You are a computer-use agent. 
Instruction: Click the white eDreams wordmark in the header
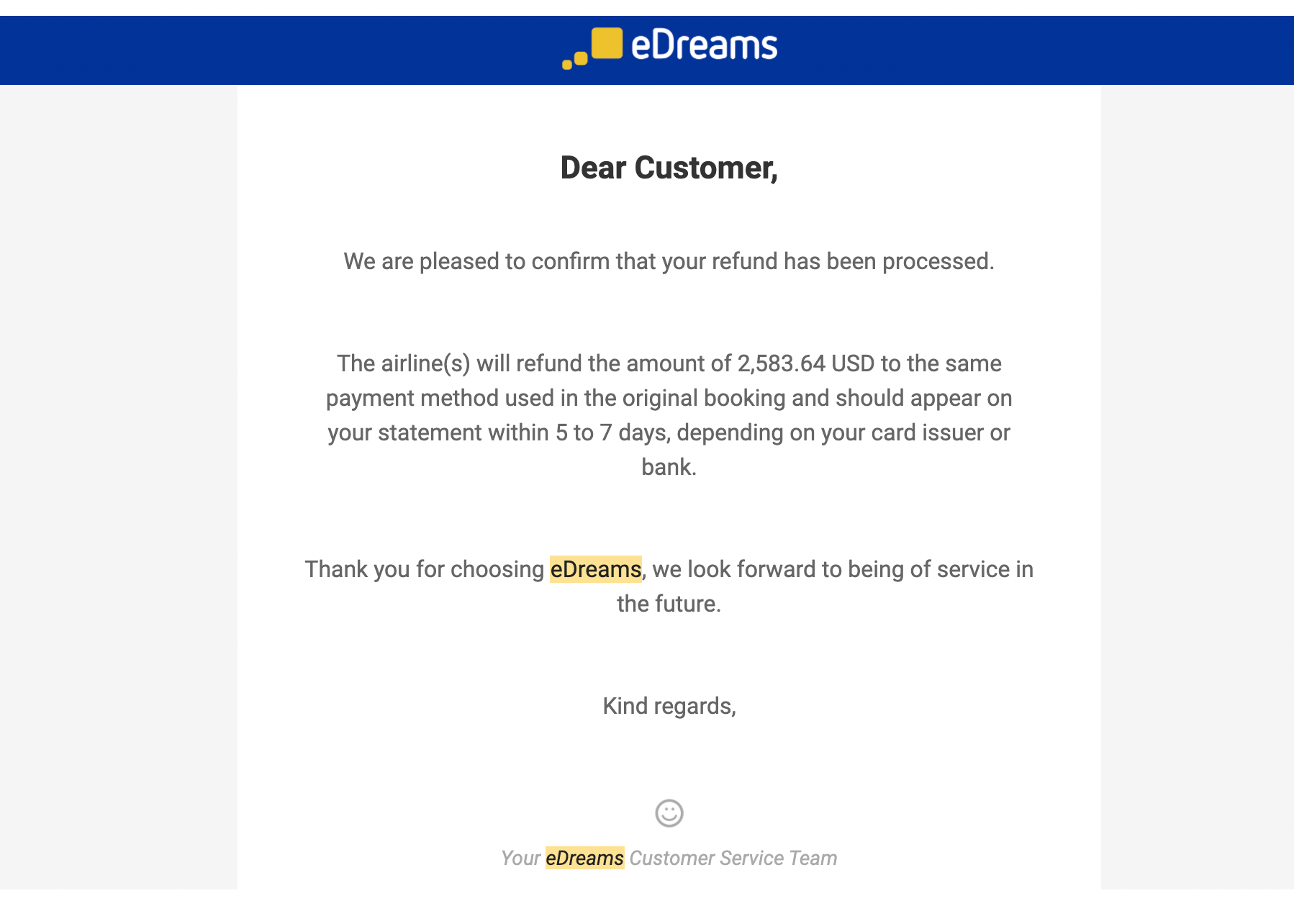(704, 45)
